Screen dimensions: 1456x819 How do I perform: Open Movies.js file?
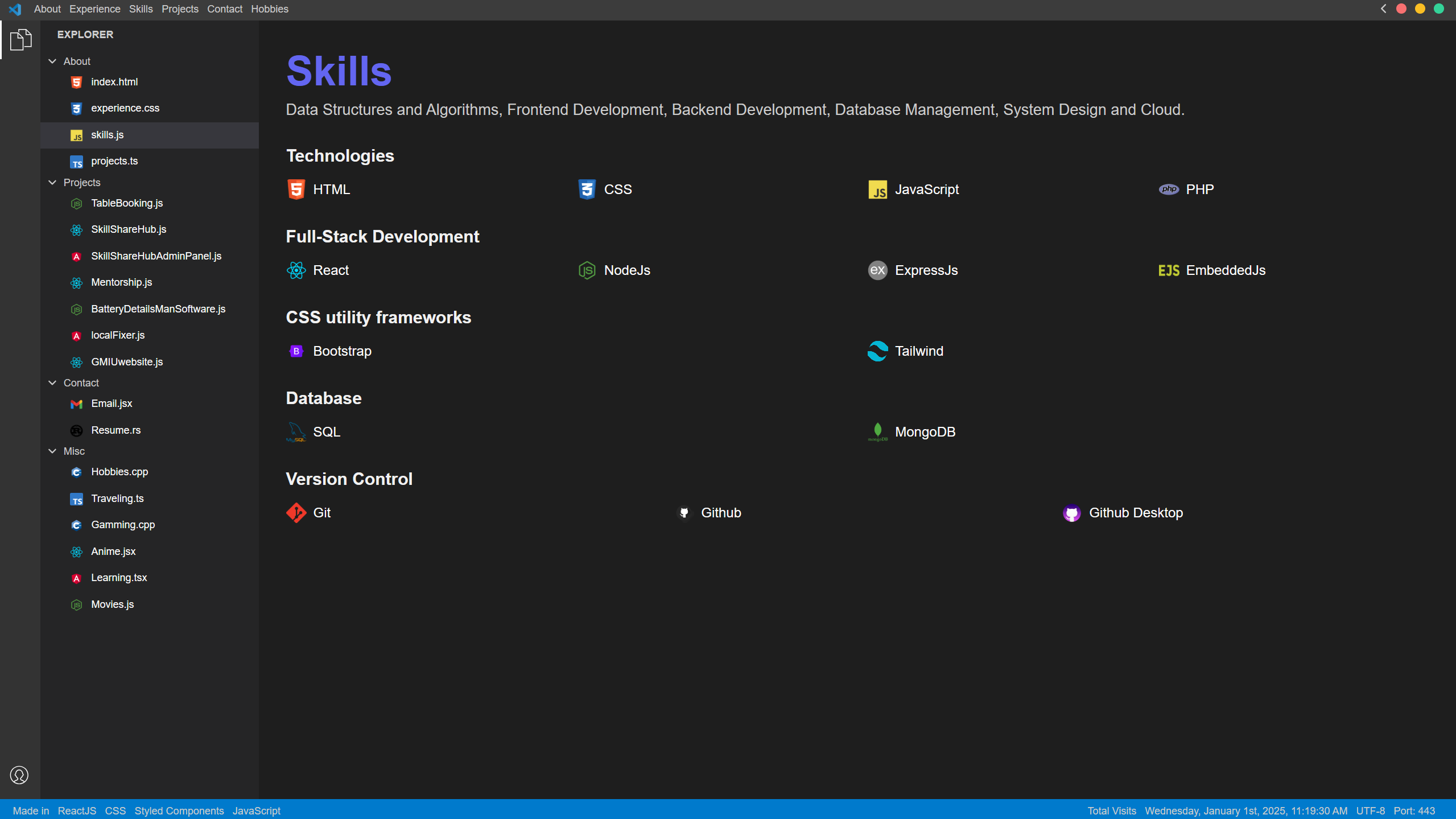[x=150, y=604]
